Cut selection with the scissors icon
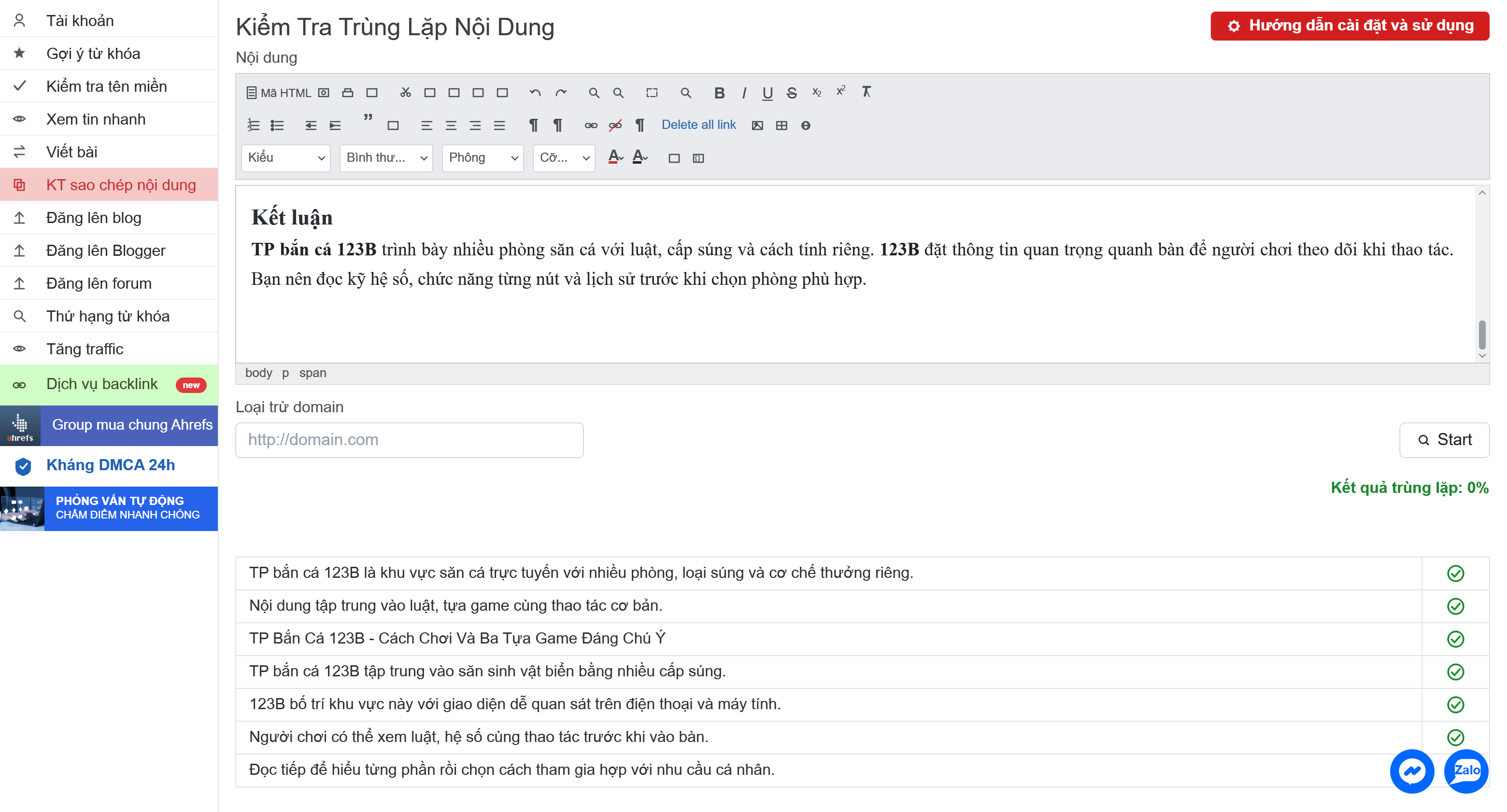The height and width of the screenshot is (812, 1507). pyautogui.click(x=405, y=92)
